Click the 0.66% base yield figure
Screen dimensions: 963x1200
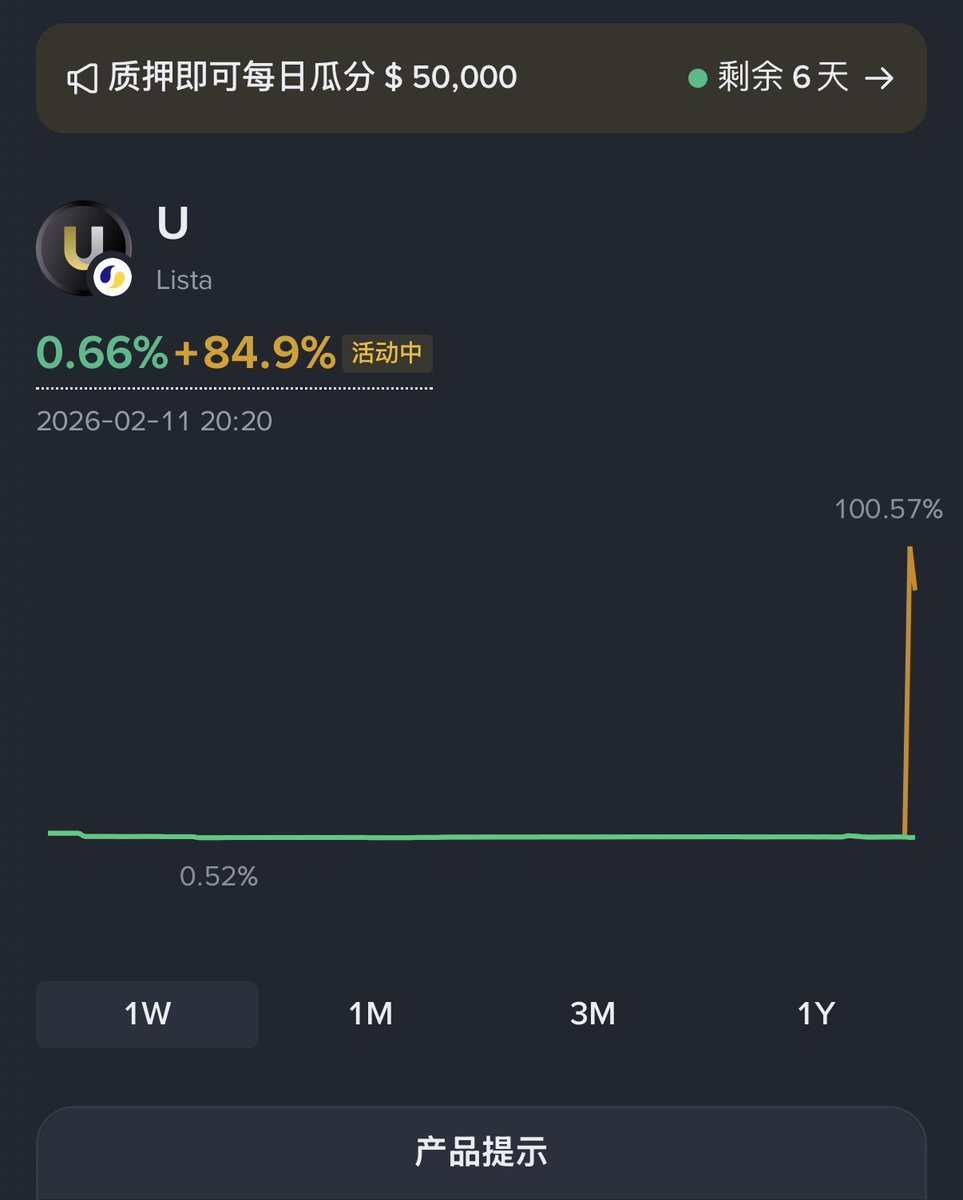coord(102,353)
